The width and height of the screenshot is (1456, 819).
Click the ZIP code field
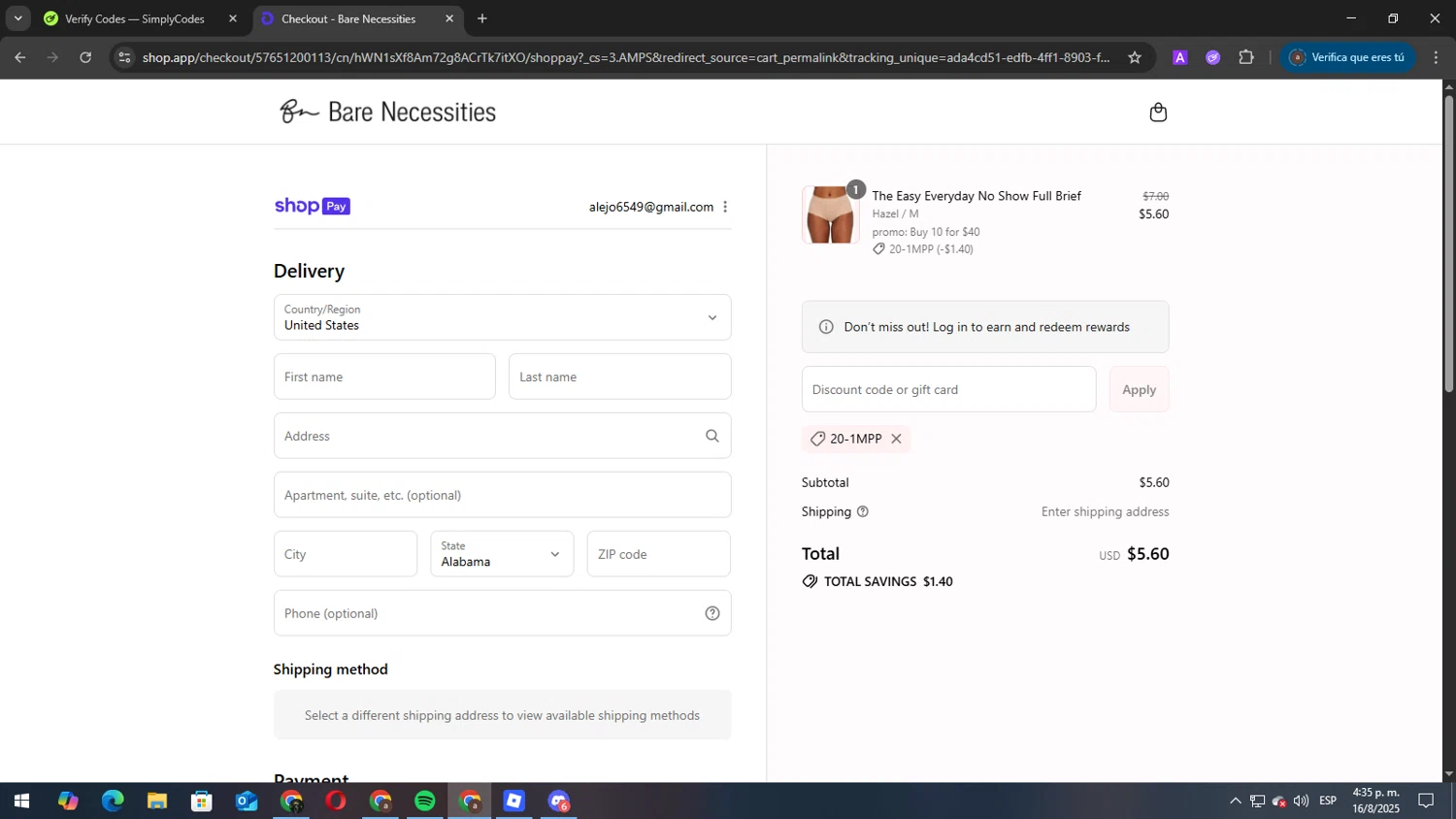pyautogui.click(x=659, y=554)
